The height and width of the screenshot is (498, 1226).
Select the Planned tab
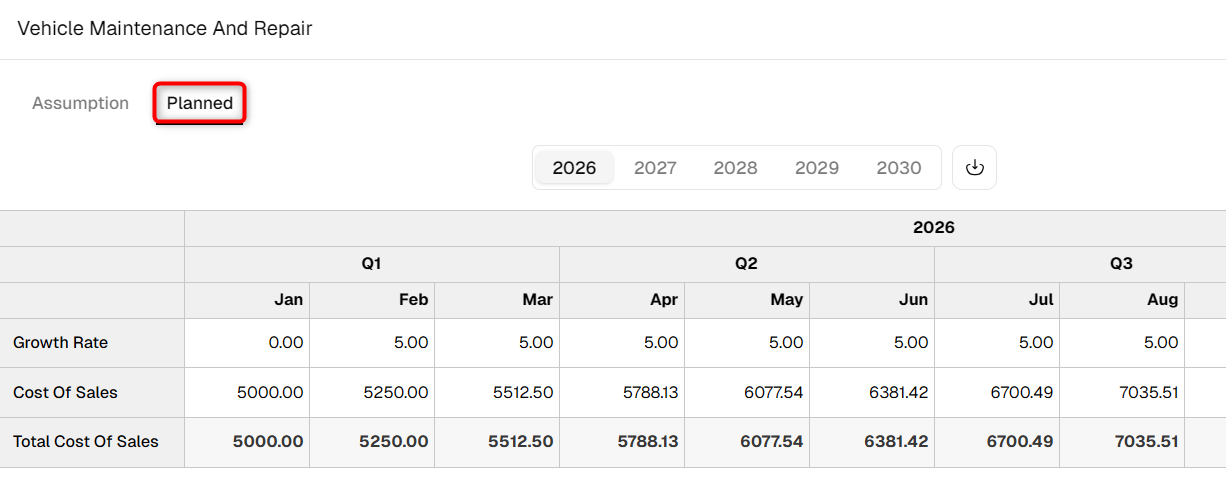pos(200,103)
